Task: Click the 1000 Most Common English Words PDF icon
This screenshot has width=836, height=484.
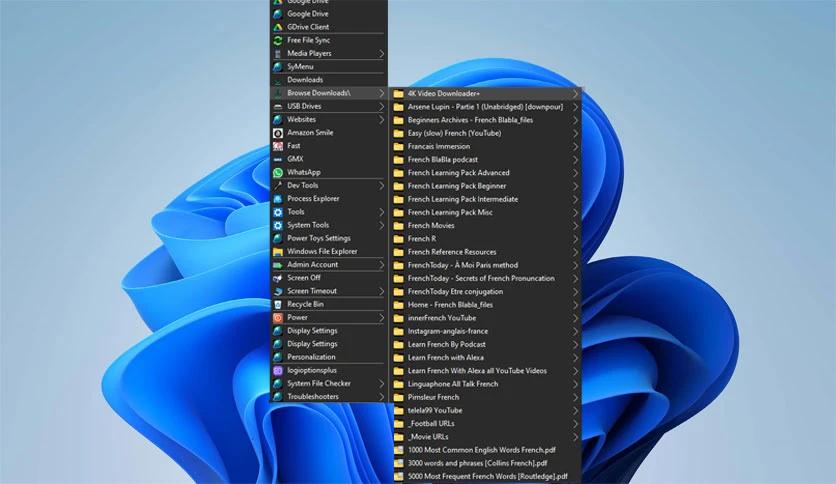Action: [x=398, y=450]
